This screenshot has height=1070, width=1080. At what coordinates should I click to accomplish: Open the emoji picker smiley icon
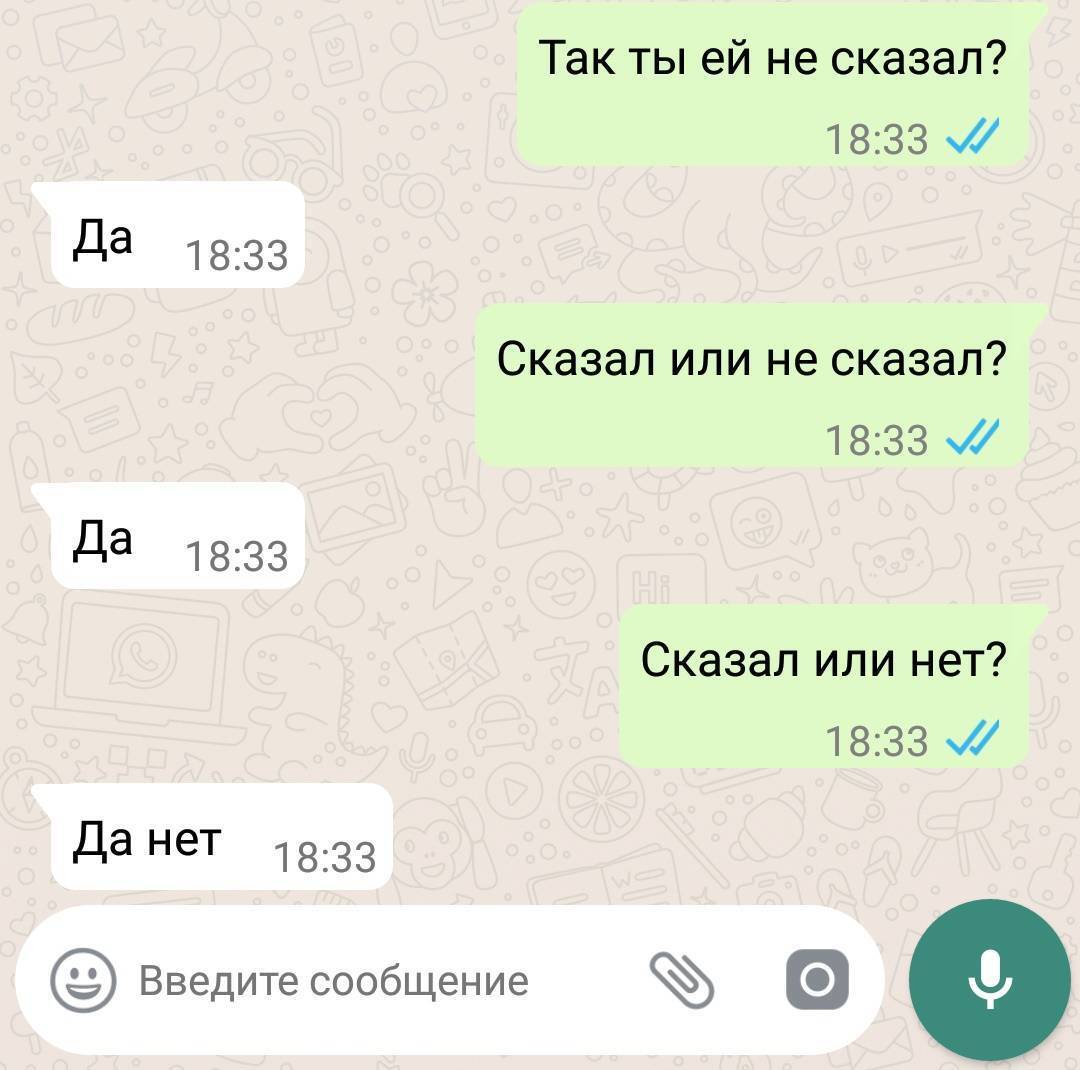click(x=83, y=980)
